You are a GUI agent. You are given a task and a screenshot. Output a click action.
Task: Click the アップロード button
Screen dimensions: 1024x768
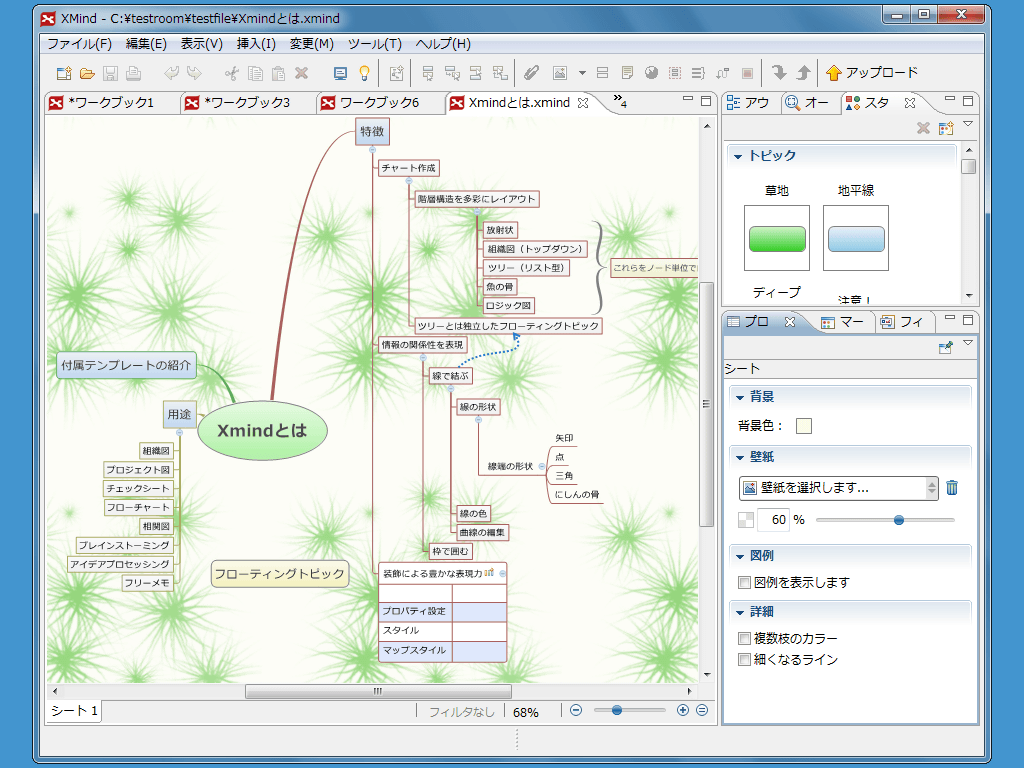(871, 73)
